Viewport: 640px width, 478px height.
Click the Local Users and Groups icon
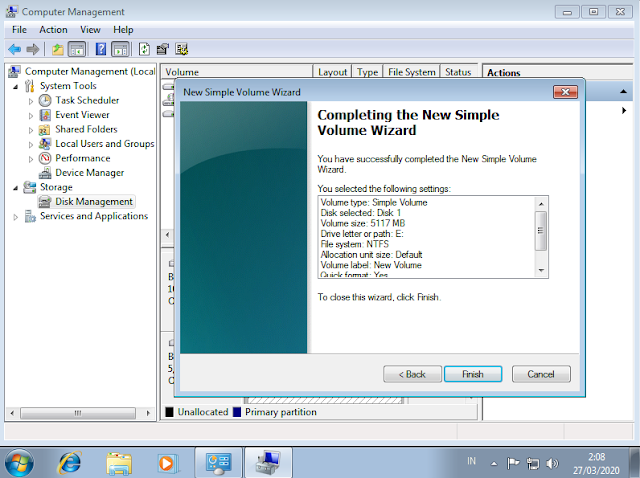pyautogui.click(x=45, y=144)
